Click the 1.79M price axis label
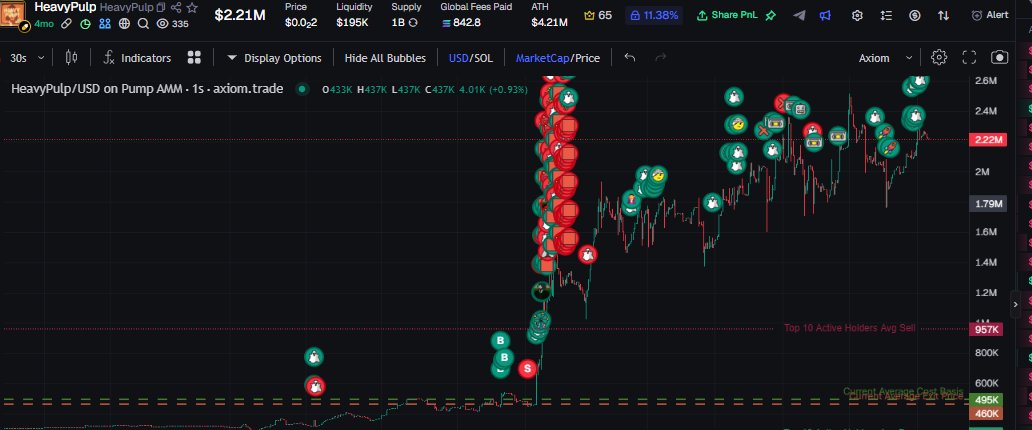Screen dimensions: 1032x430 988,203
